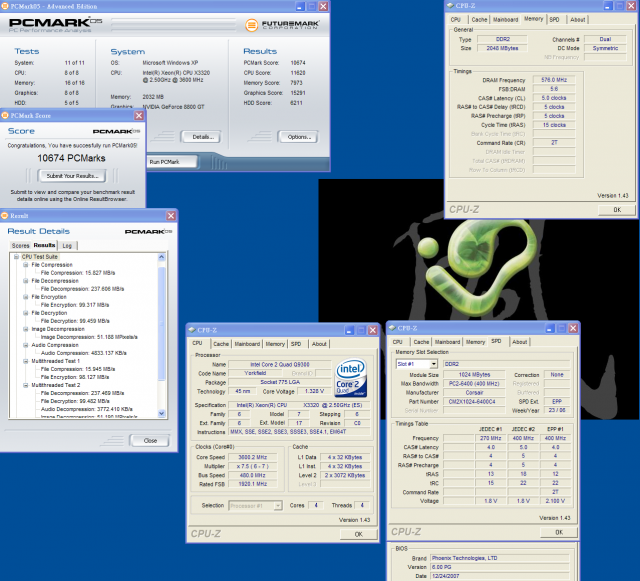Click the '10674 PCMarks' score text
Screen dimensions: 640x581
coord(71,158)
